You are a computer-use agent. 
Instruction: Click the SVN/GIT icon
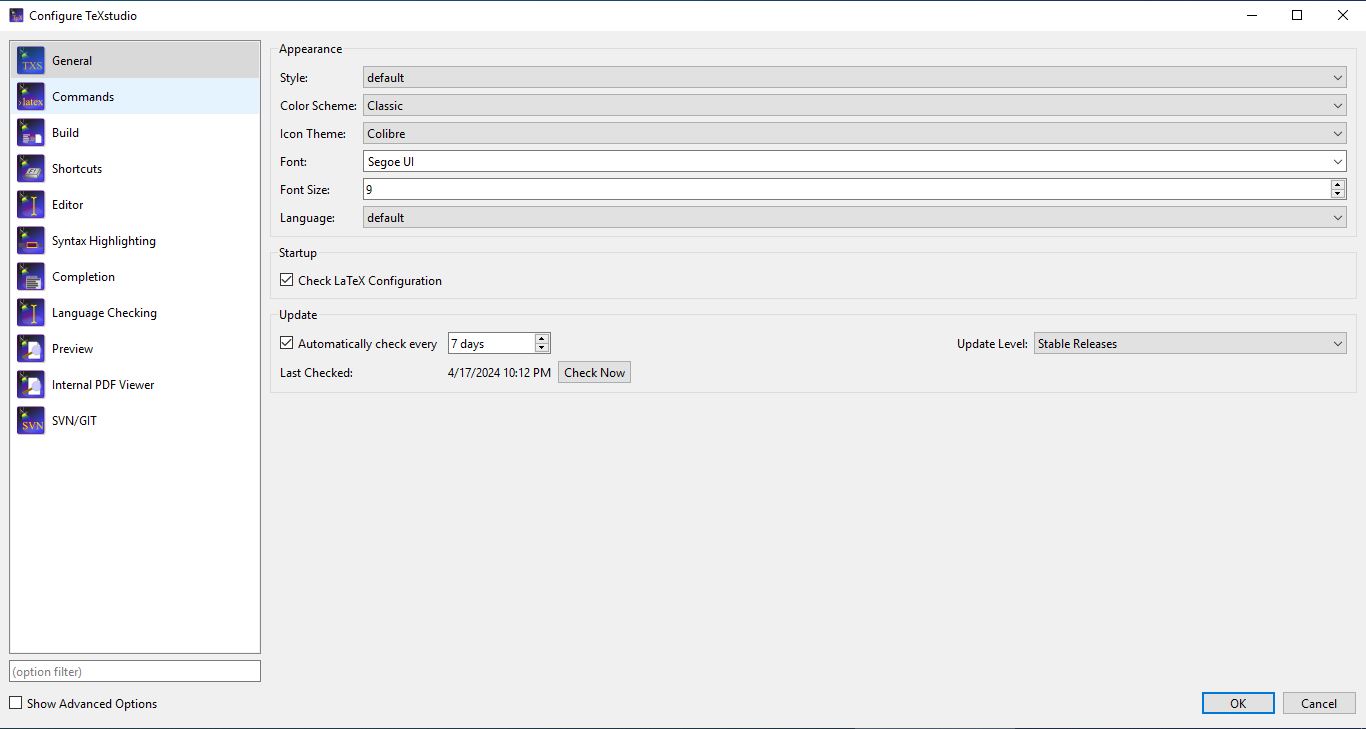(x=31, y=421)
